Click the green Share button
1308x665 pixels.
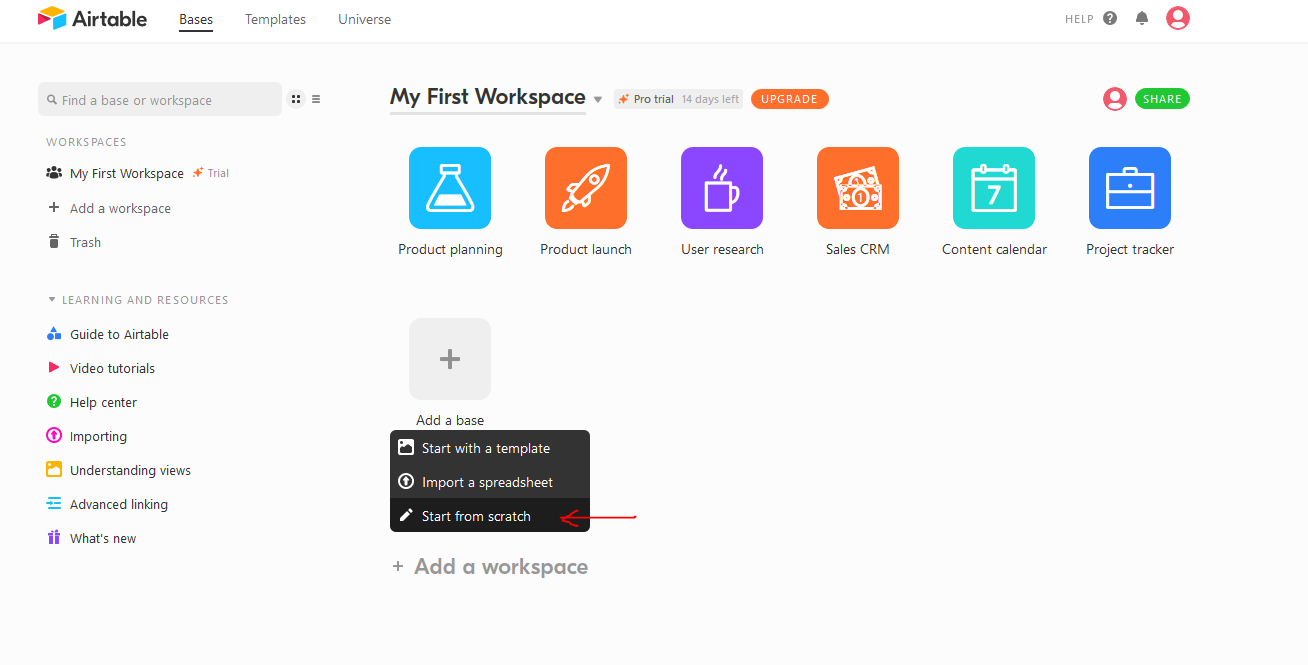(1162, 99)
